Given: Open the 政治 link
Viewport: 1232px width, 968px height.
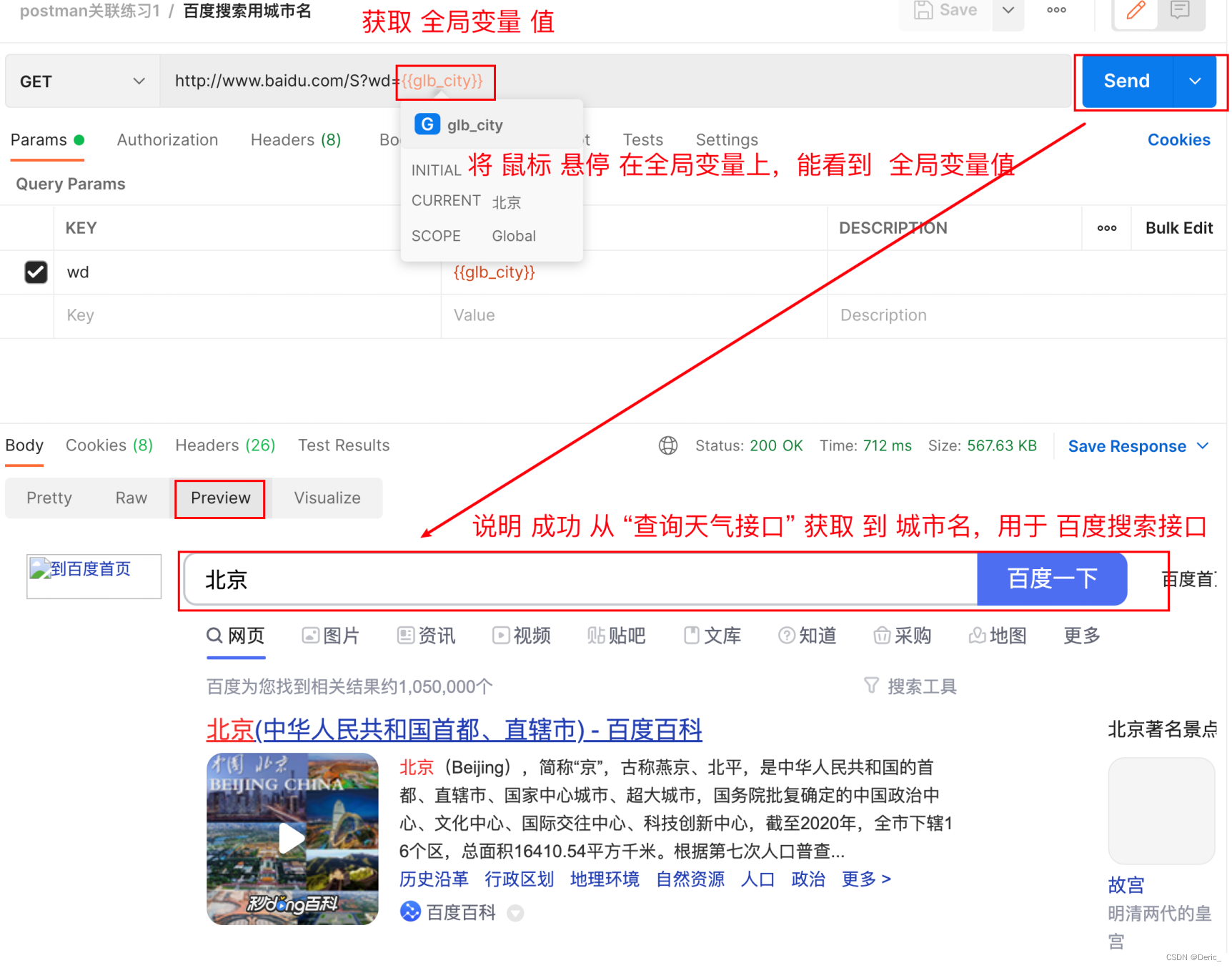Looking at the screenshot, I should click(808, 879).
